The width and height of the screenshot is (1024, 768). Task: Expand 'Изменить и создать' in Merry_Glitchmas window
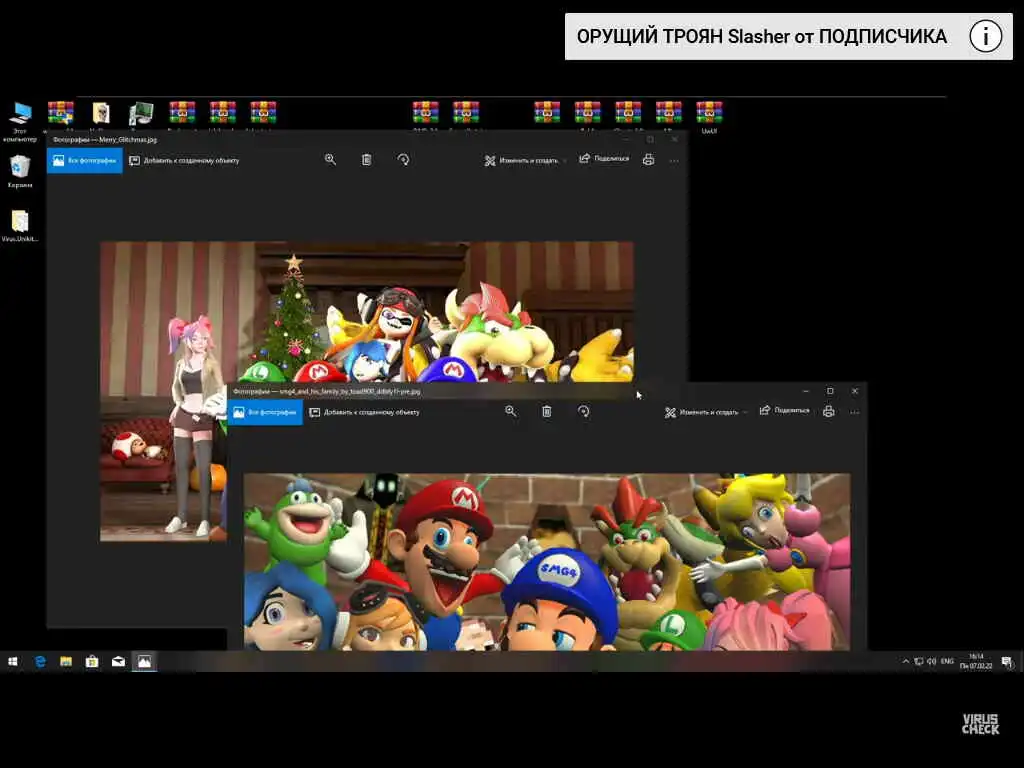(525, 160)
